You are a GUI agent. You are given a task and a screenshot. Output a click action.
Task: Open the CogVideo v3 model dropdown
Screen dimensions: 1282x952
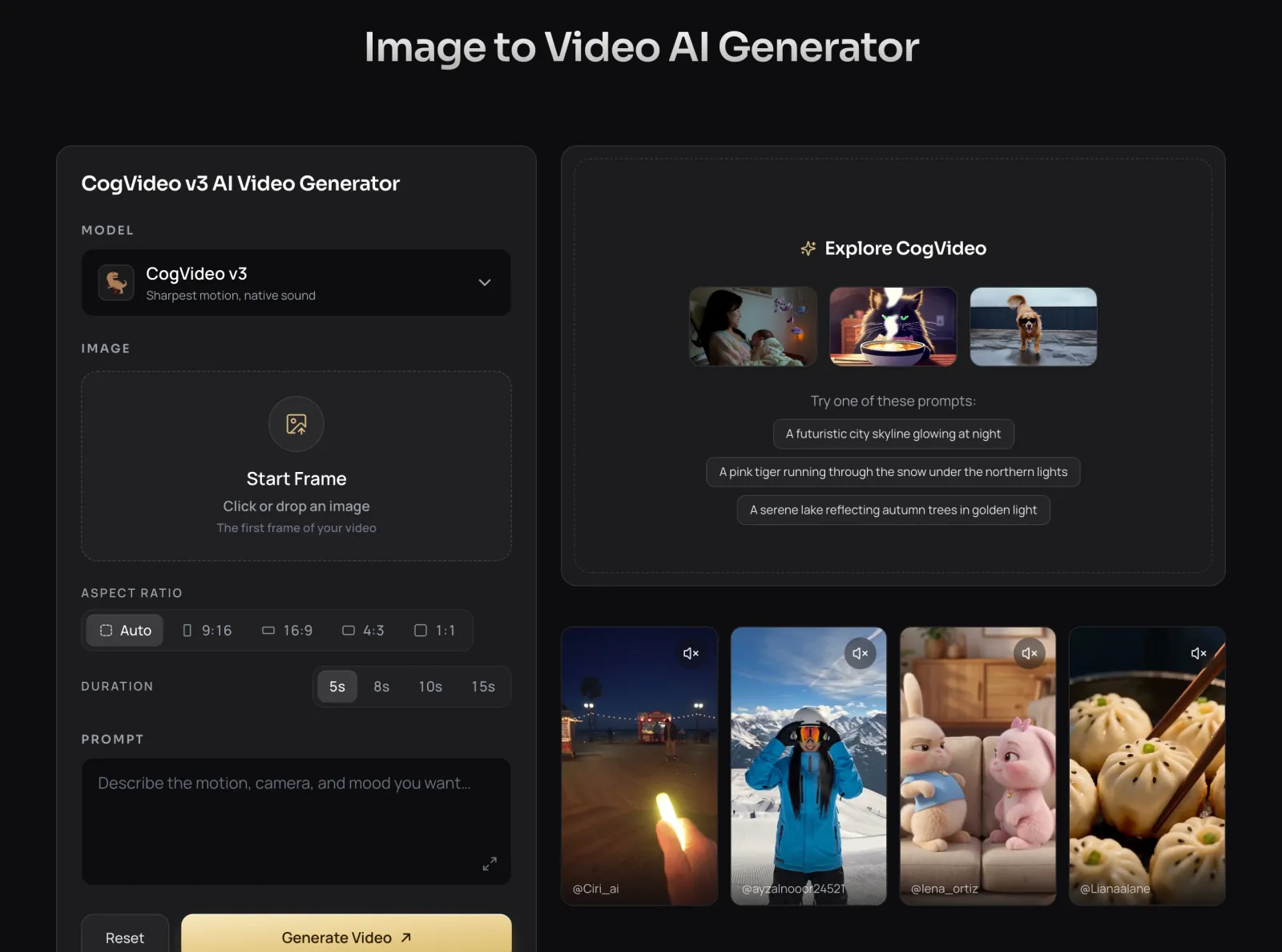tap(296, 283)
